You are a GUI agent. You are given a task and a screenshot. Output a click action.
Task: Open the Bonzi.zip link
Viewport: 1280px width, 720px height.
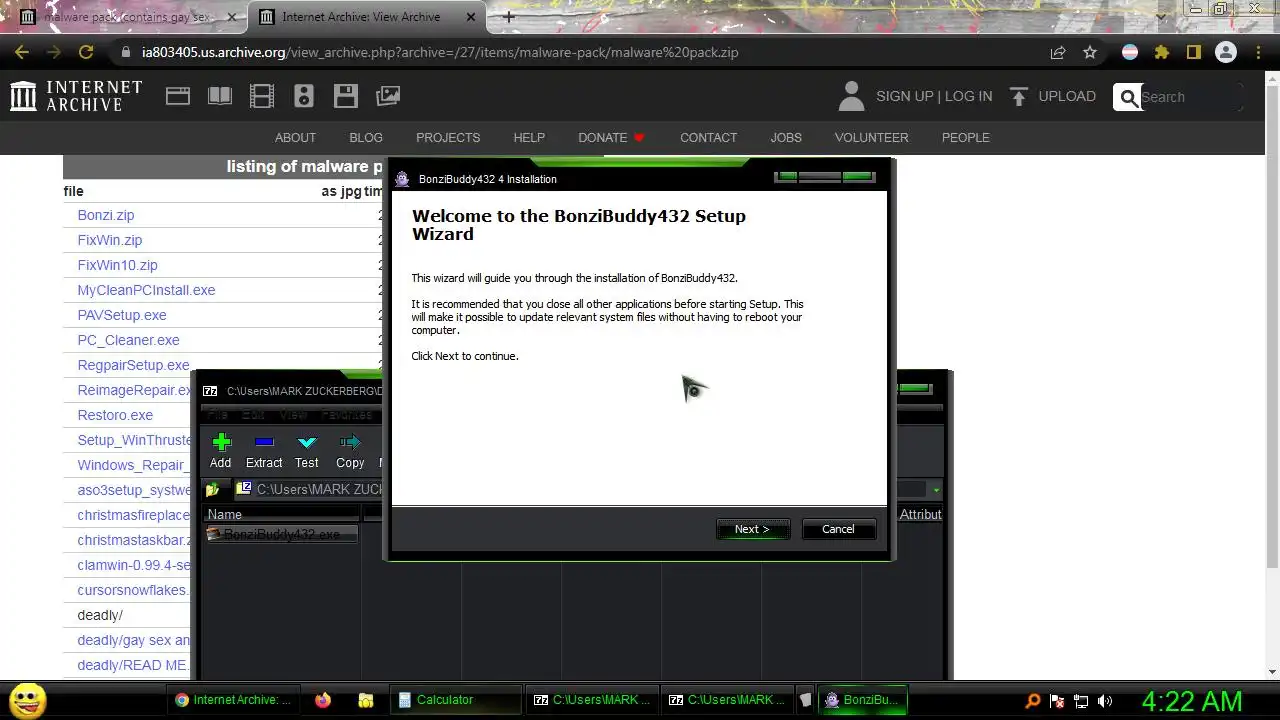[x=105, y=215]
